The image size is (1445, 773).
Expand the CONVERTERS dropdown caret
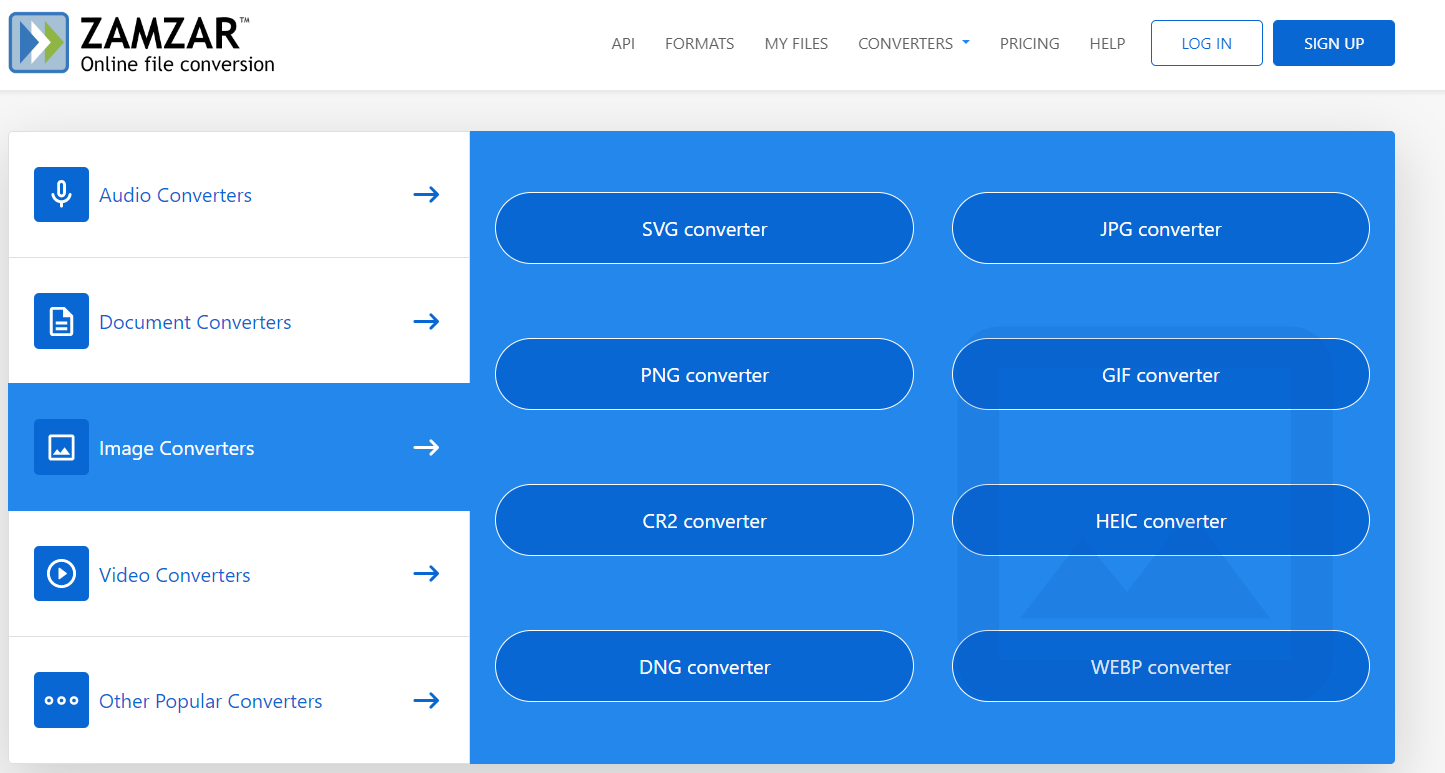tap(966, 43)
